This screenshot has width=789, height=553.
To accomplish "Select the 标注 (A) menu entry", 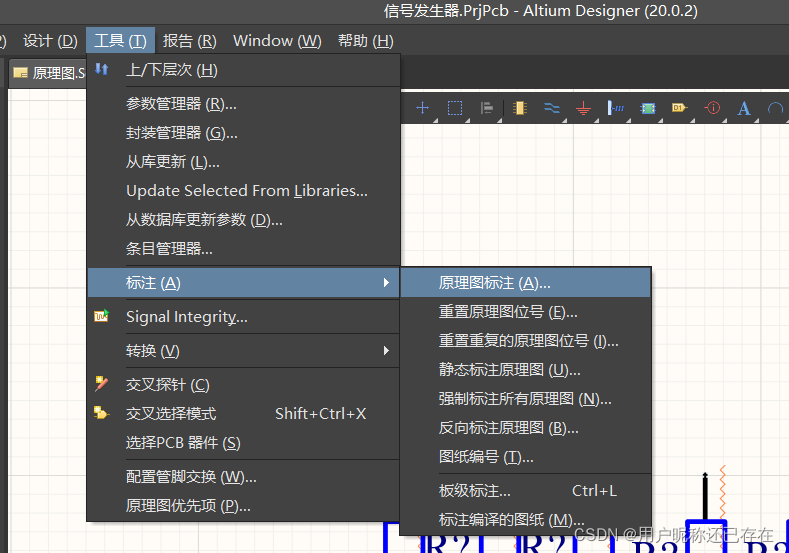I will tap(244, 282).
